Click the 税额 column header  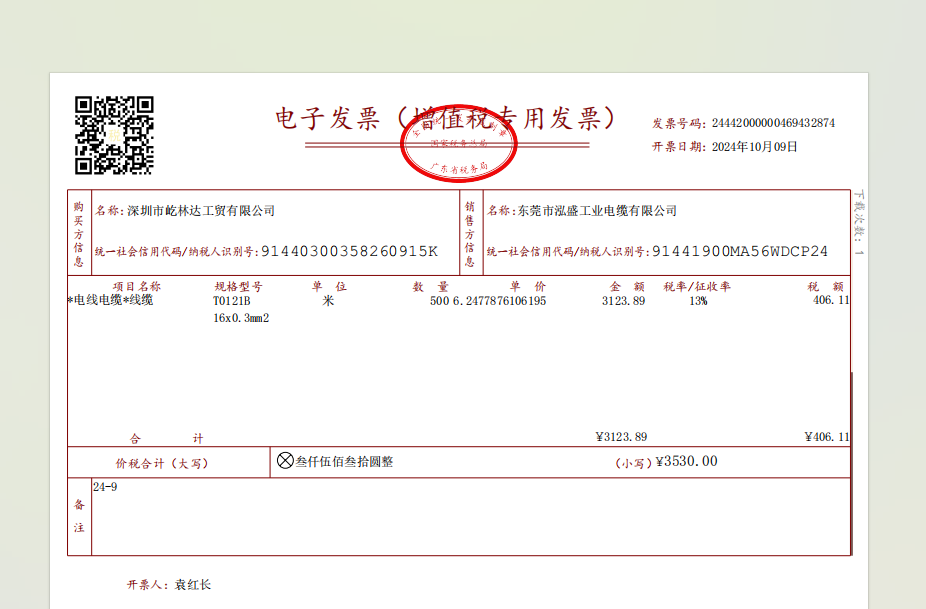[826, 286]
